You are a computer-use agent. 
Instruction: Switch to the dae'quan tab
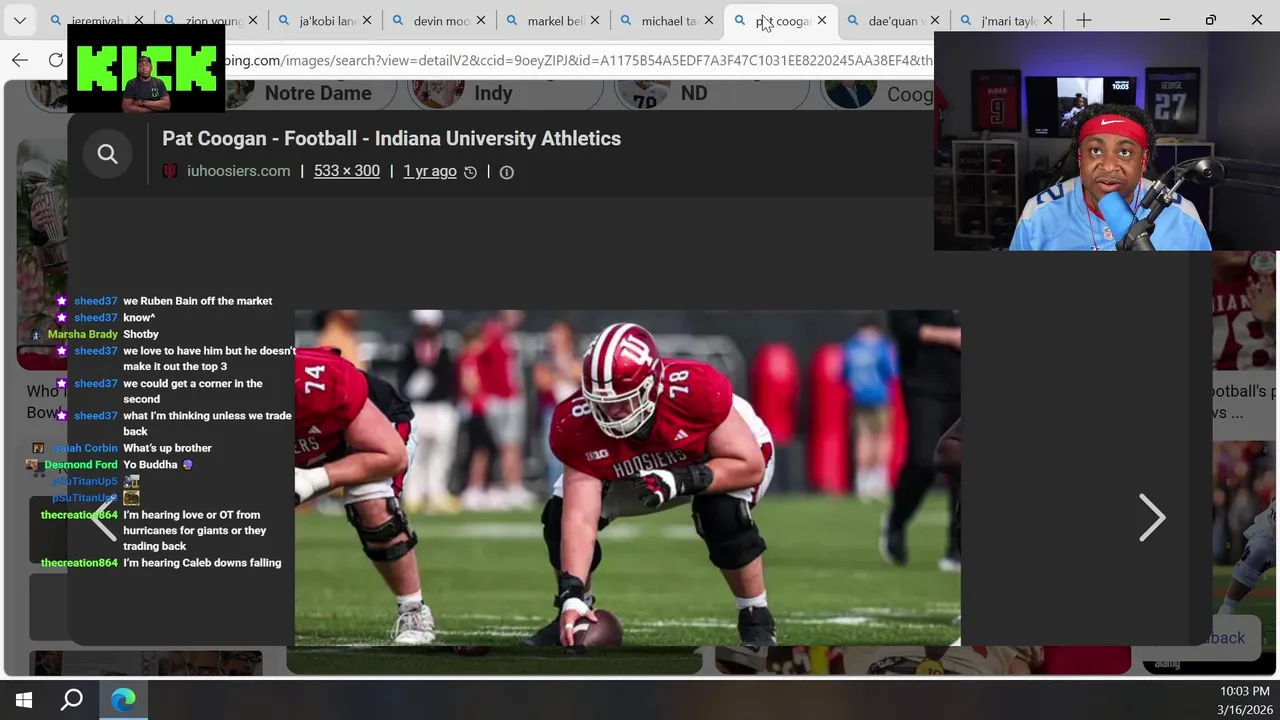(894, 20)
